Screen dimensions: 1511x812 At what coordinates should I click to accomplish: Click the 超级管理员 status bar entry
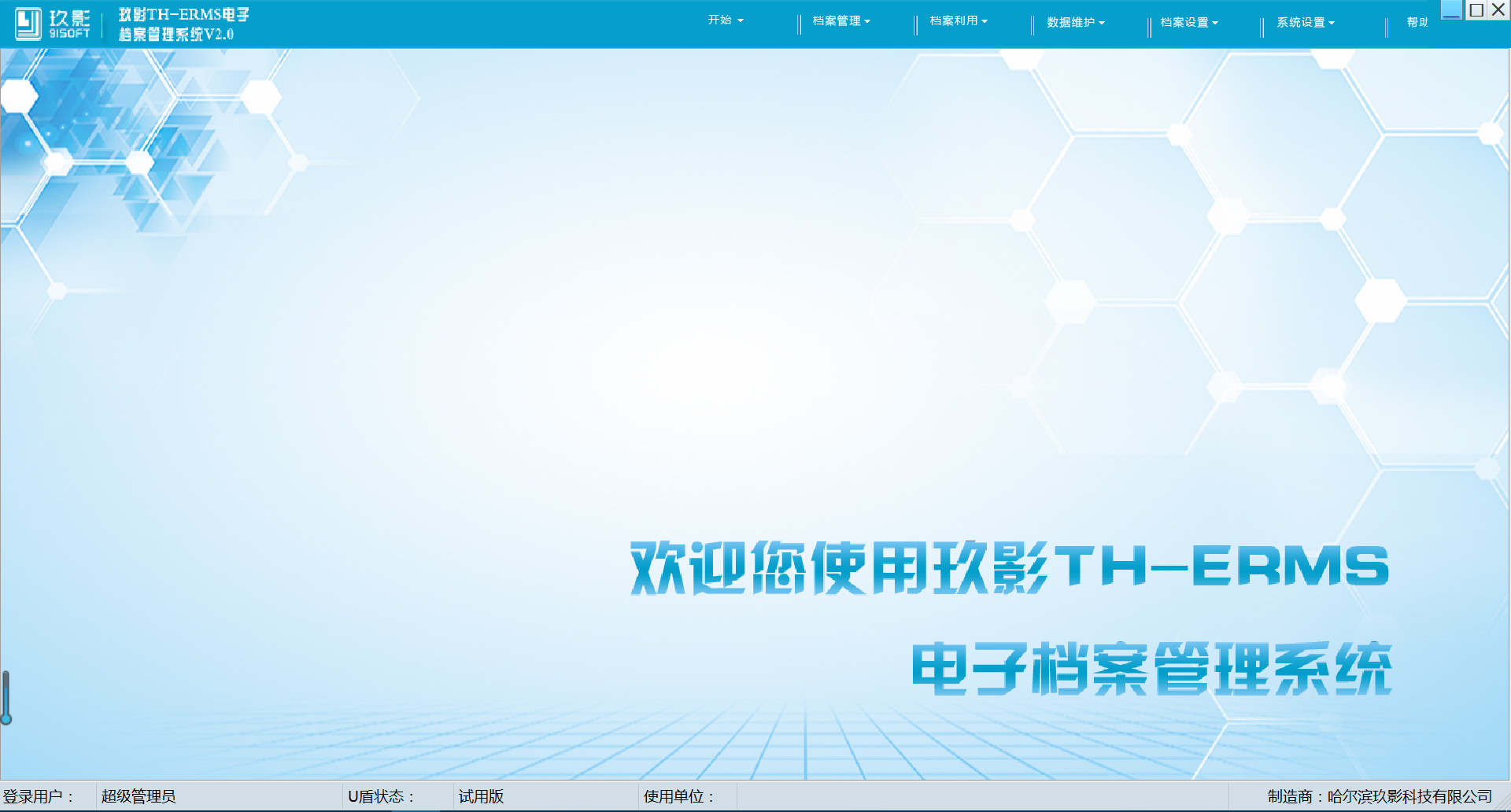(x=139, y=796)
